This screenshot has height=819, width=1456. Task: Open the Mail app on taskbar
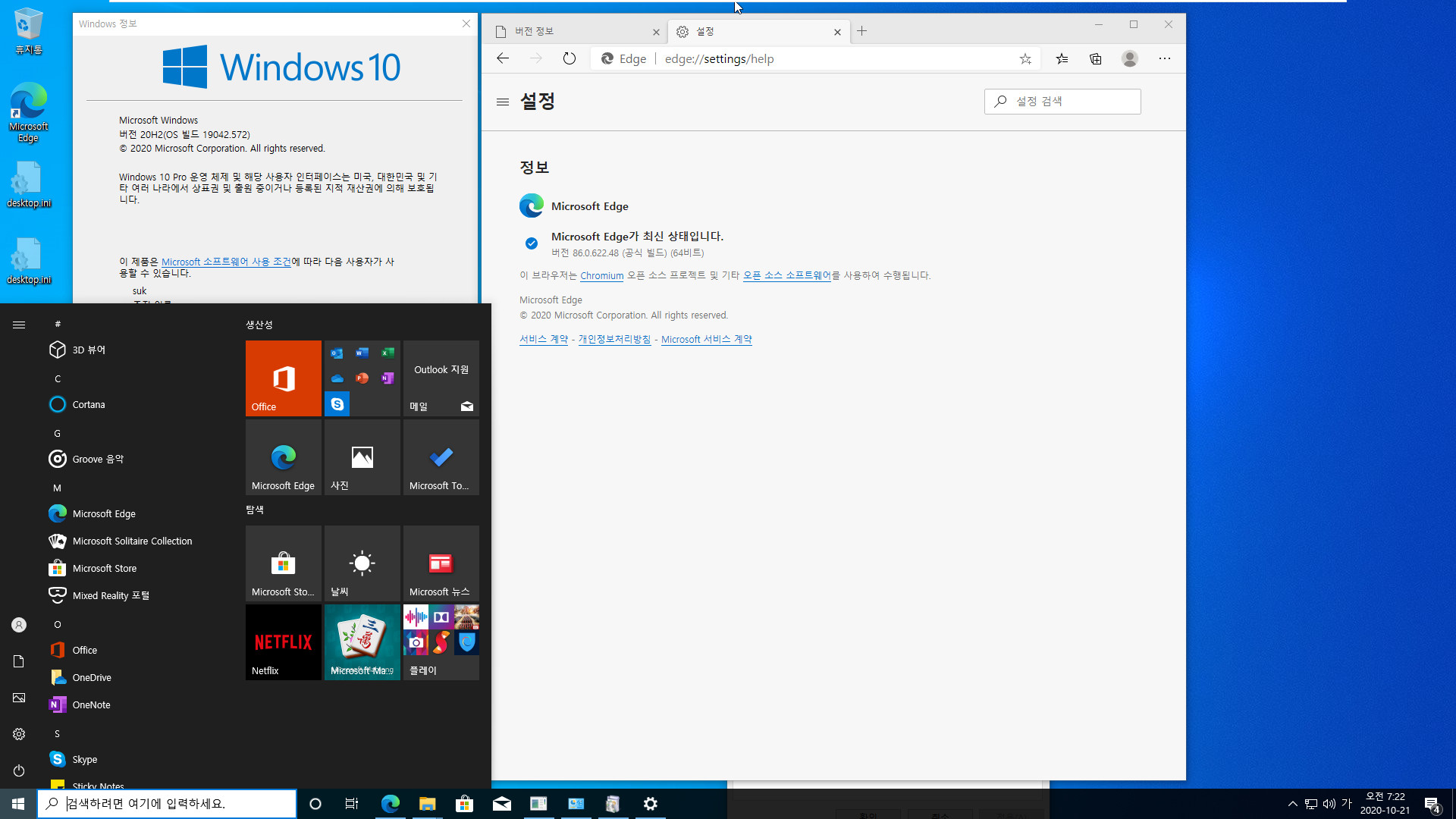coord(501,804)
